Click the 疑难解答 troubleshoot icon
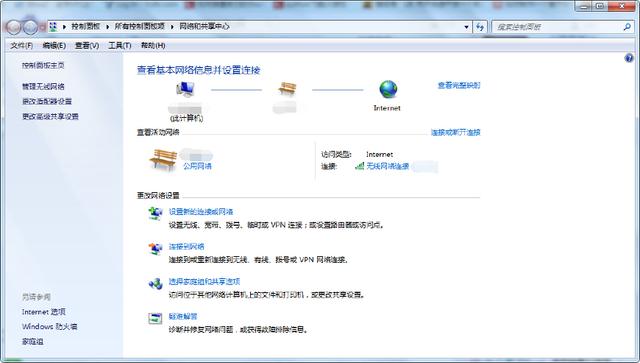Viewport: 640px width, 363px height. point(155,318)
